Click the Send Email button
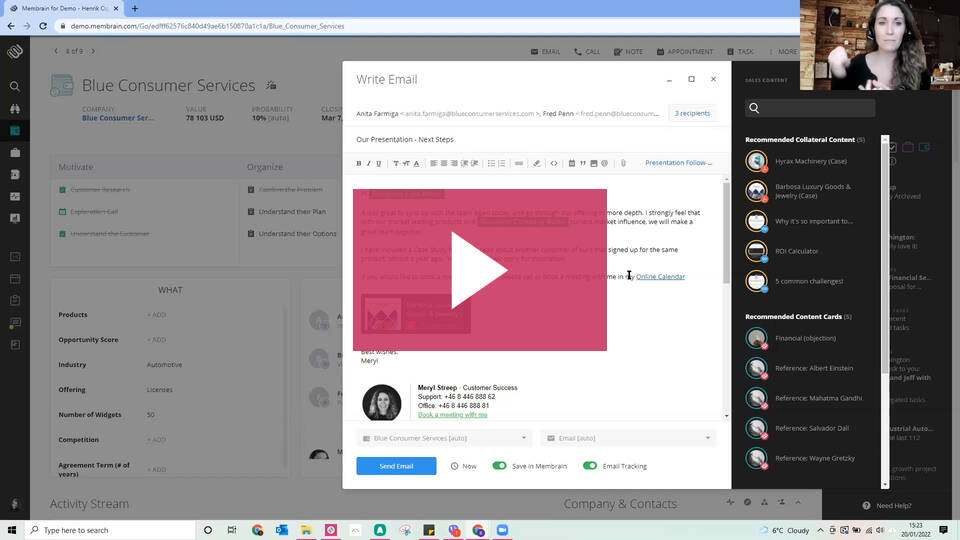The image size is (960, 540). click(x=396, y=466)
